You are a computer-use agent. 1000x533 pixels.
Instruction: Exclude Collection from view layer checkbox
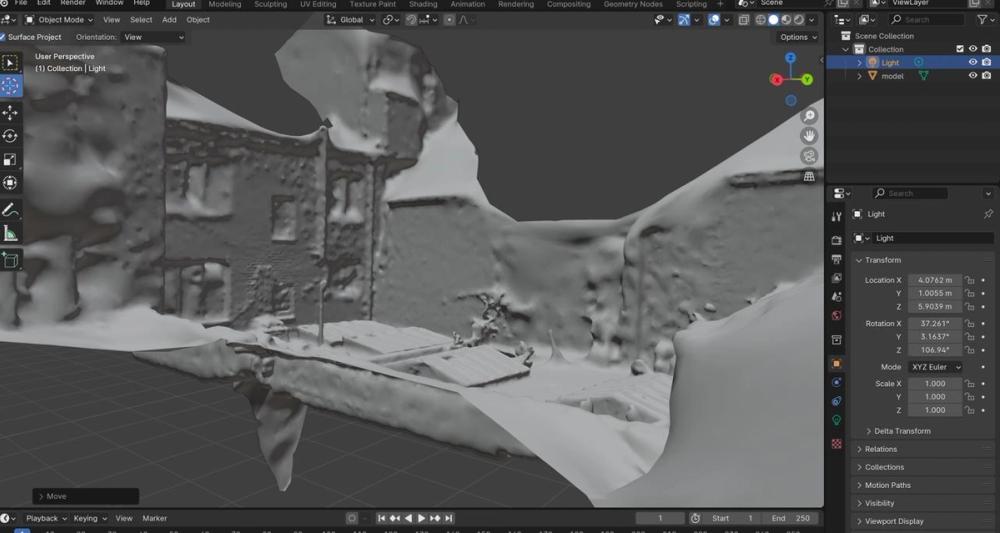[960, 49]
